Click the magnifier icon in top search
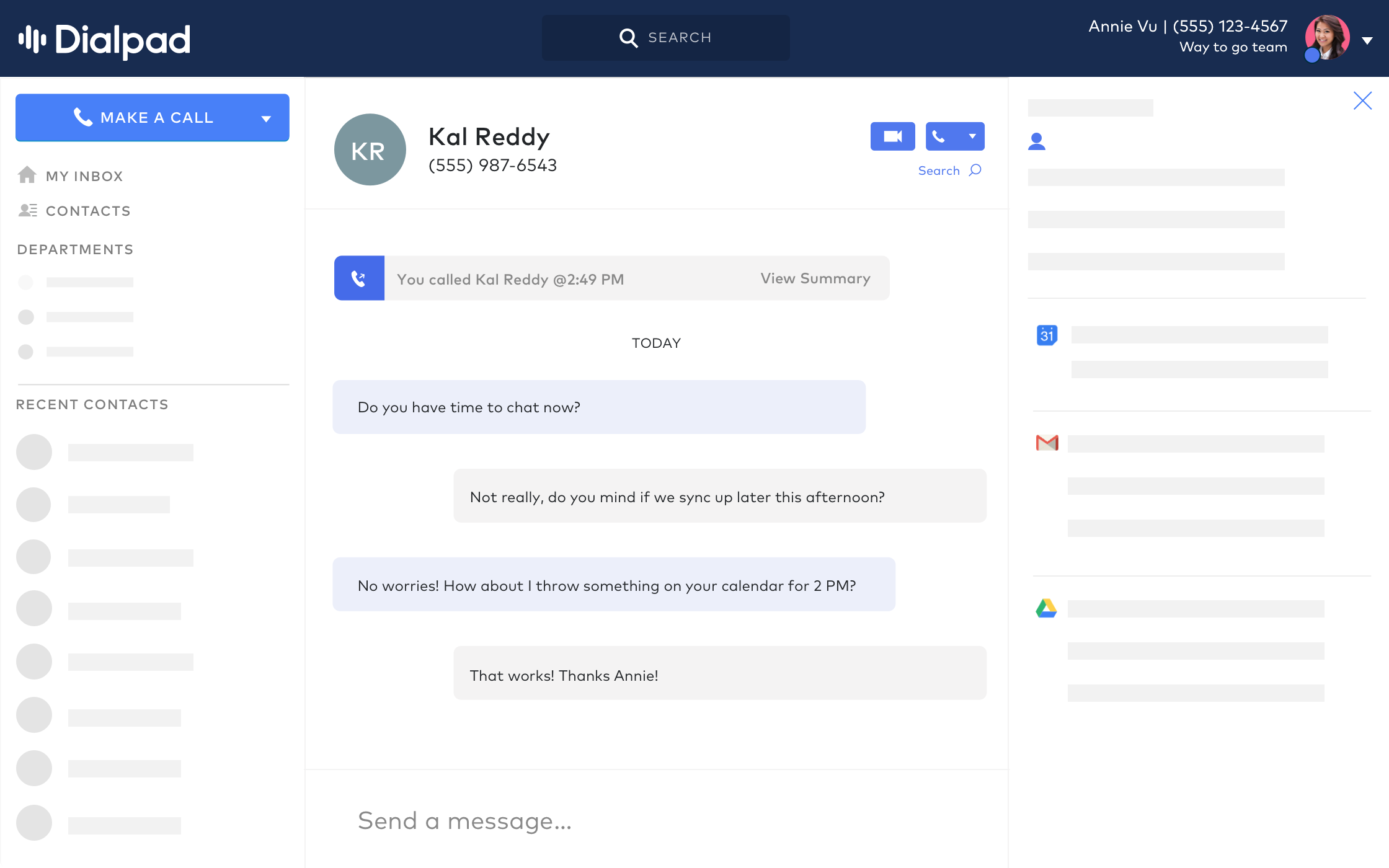This screenshot has width=1389, height=868. click(628, 38)
